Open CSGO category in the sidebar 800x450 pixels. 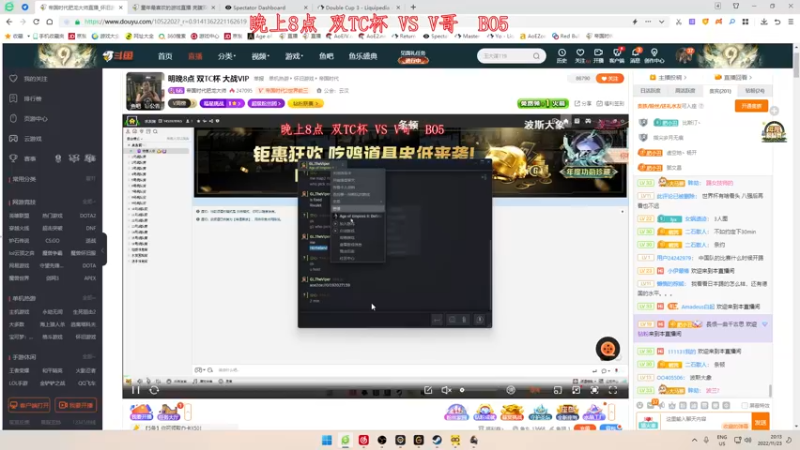click(x=52, y=240)
